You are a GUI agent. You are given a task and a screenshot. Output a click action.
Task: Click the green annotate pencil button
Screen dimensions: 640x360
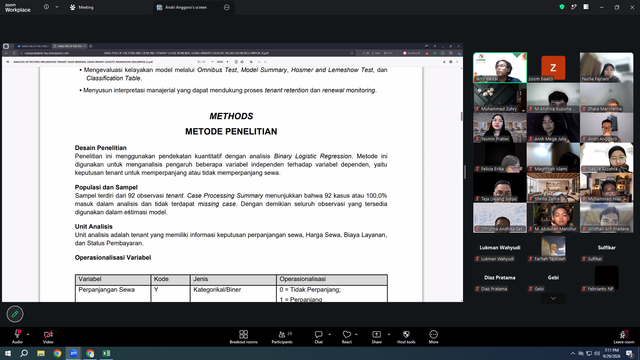(x=15, y=314)
